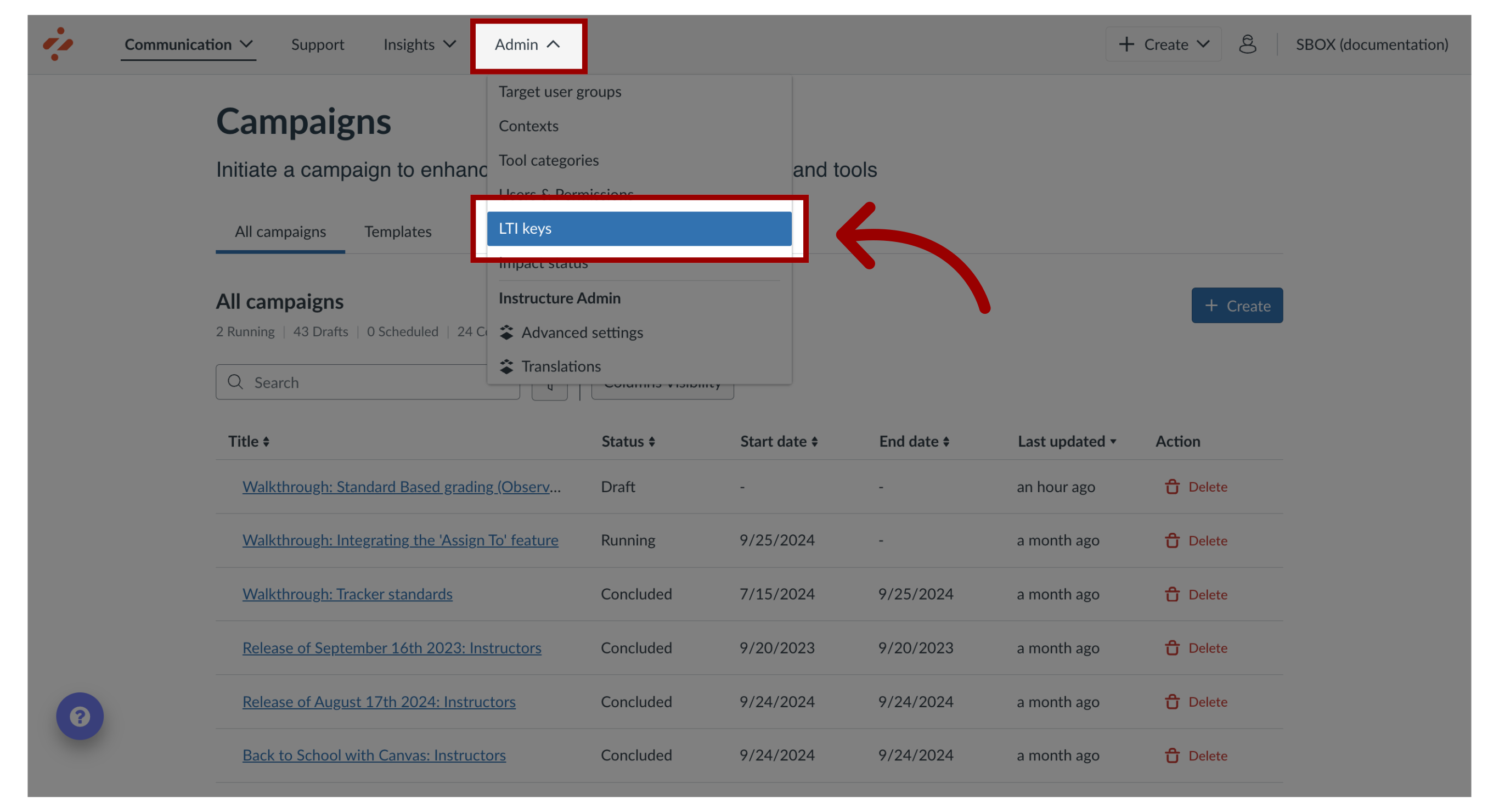The image size is (1499, 812).
Task: Click SBOX (documentation) account label
Action: [1372, 44]
